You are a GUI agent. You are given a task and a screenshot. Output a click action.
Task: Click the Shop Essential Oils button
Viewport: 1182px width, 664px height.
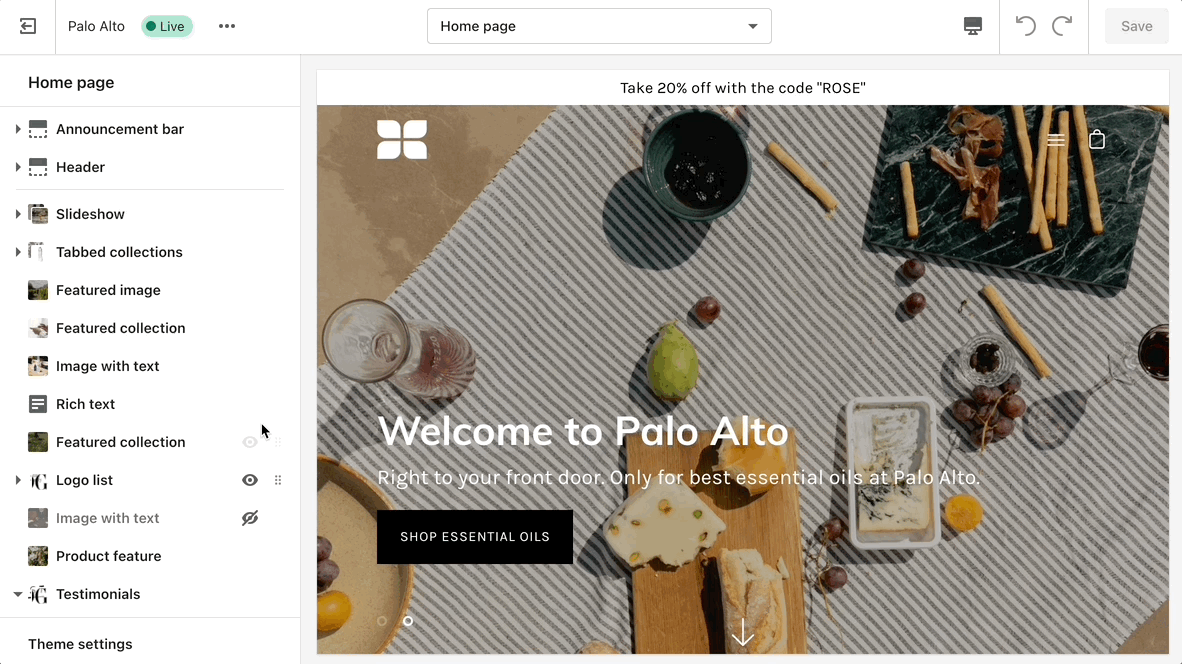(x=475, y=537)
